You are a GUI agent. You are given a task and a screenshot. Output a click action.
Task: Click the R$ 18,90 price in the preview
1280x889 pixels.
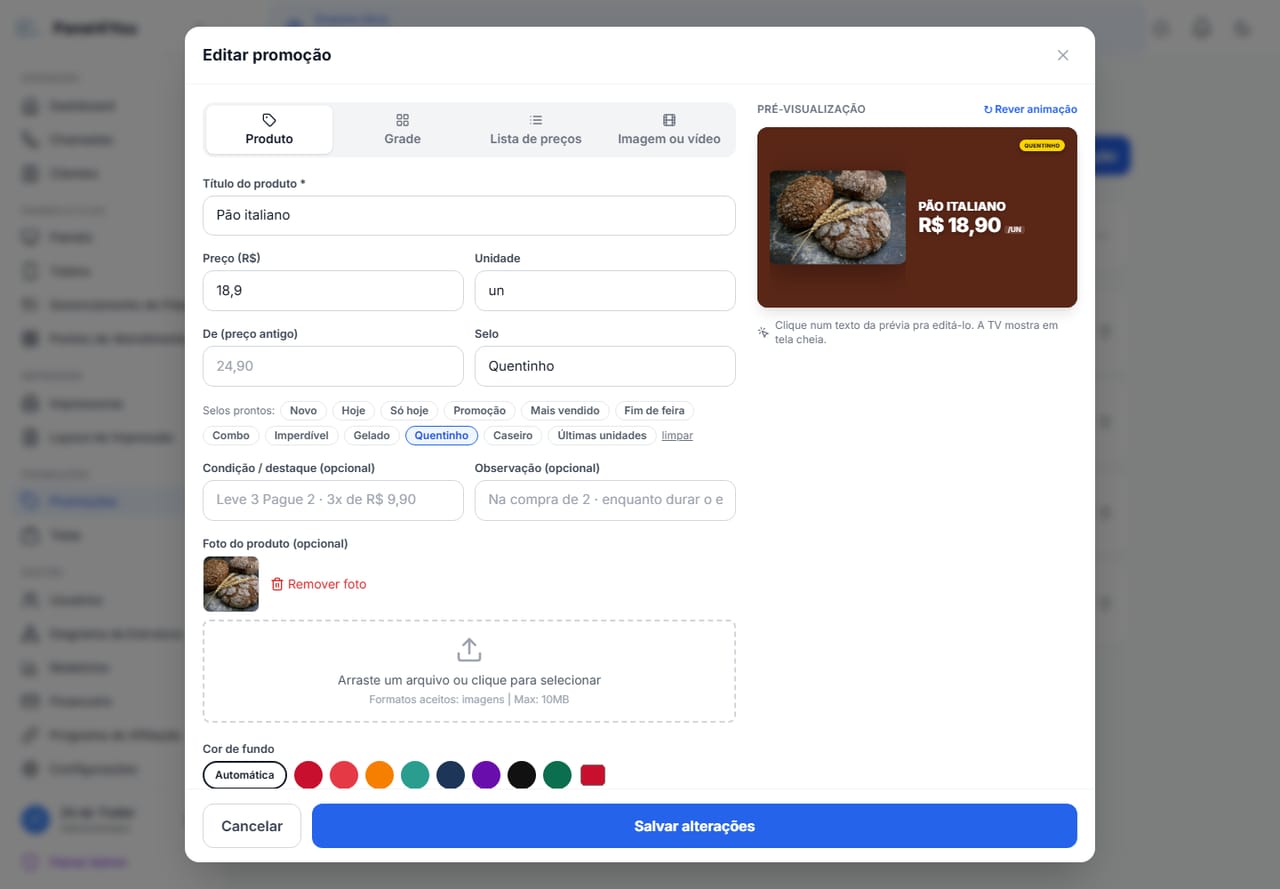960,225
